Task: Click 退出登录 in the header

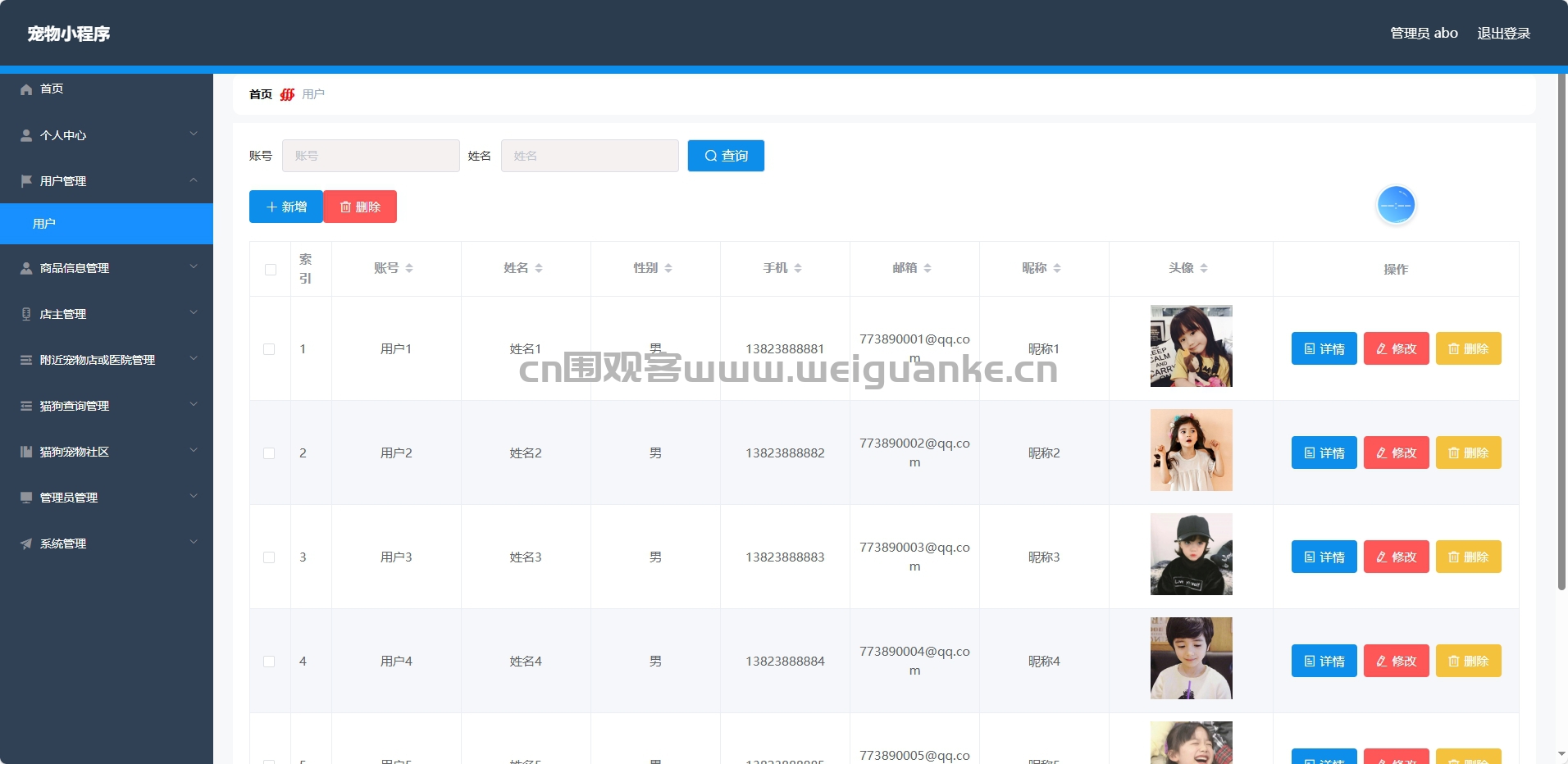Action: point(1503,34)
